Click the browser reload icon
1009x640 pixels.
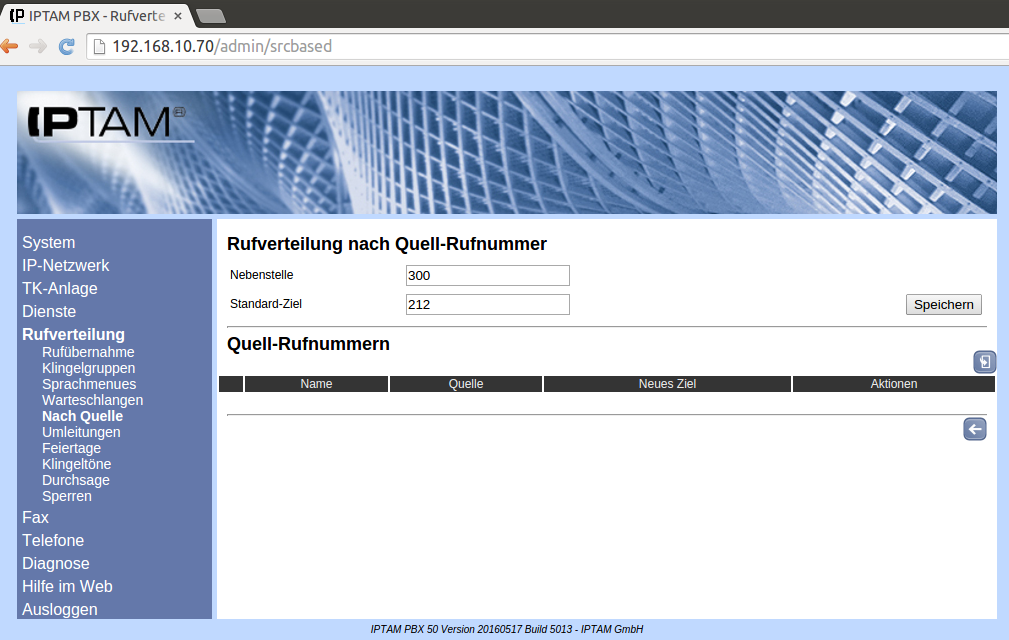point(67,46)
